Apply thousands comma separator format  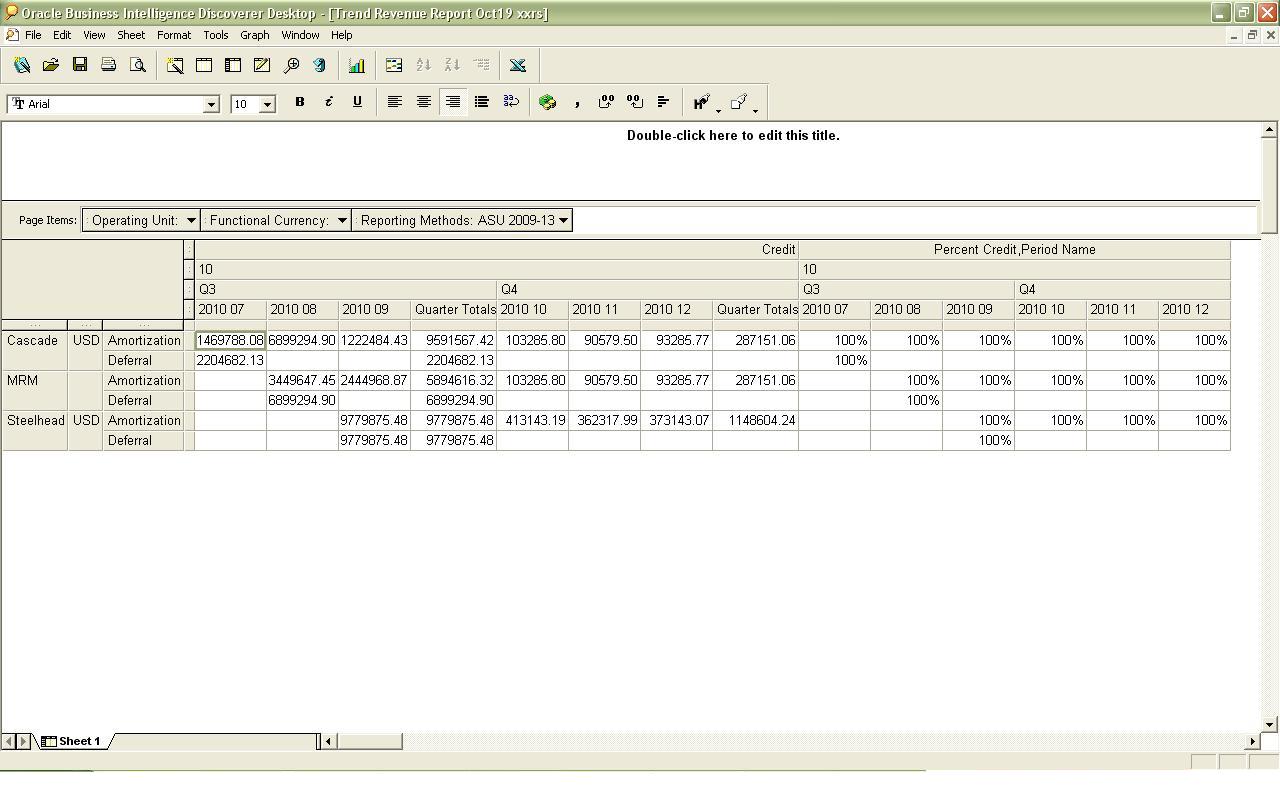click(x=577, y=102)
